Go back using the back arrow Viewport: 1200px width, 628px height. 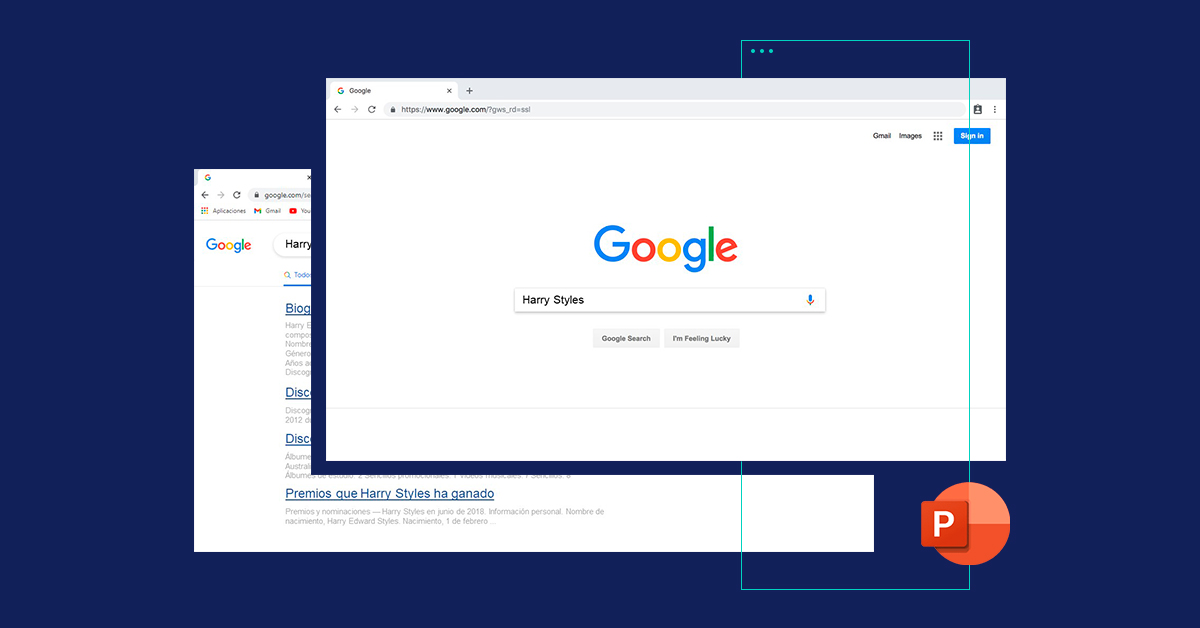tap(337, 108)
